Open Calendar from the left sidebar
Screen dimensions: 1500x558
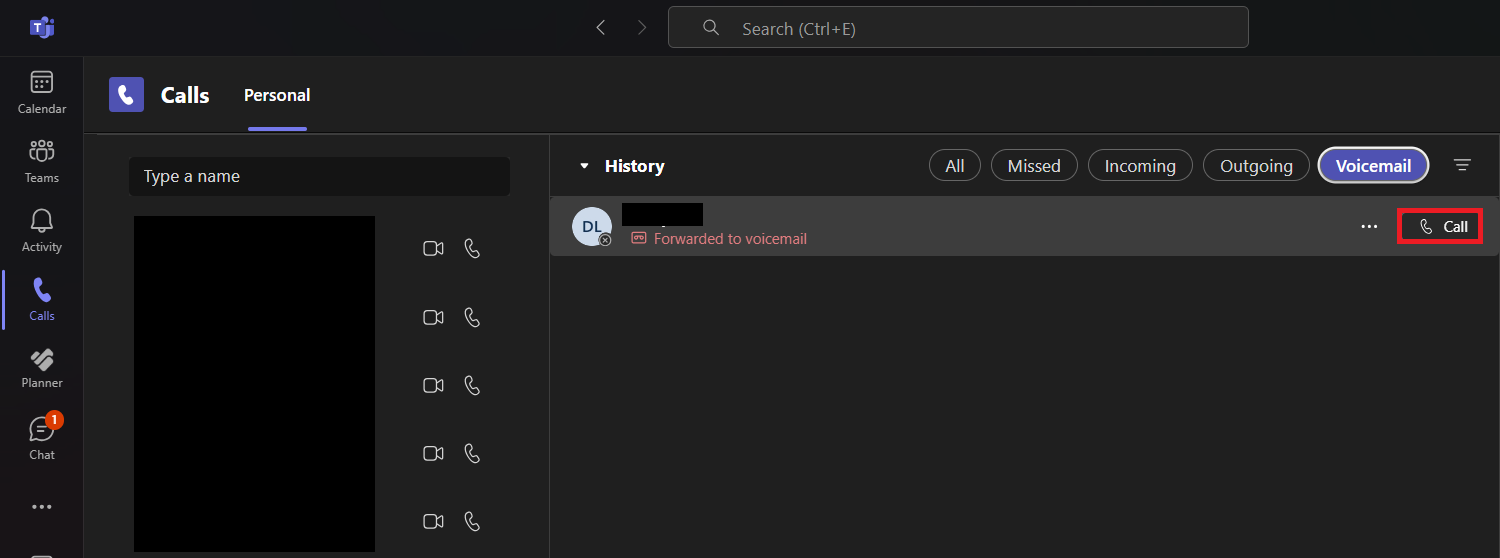tap(42, 93)
